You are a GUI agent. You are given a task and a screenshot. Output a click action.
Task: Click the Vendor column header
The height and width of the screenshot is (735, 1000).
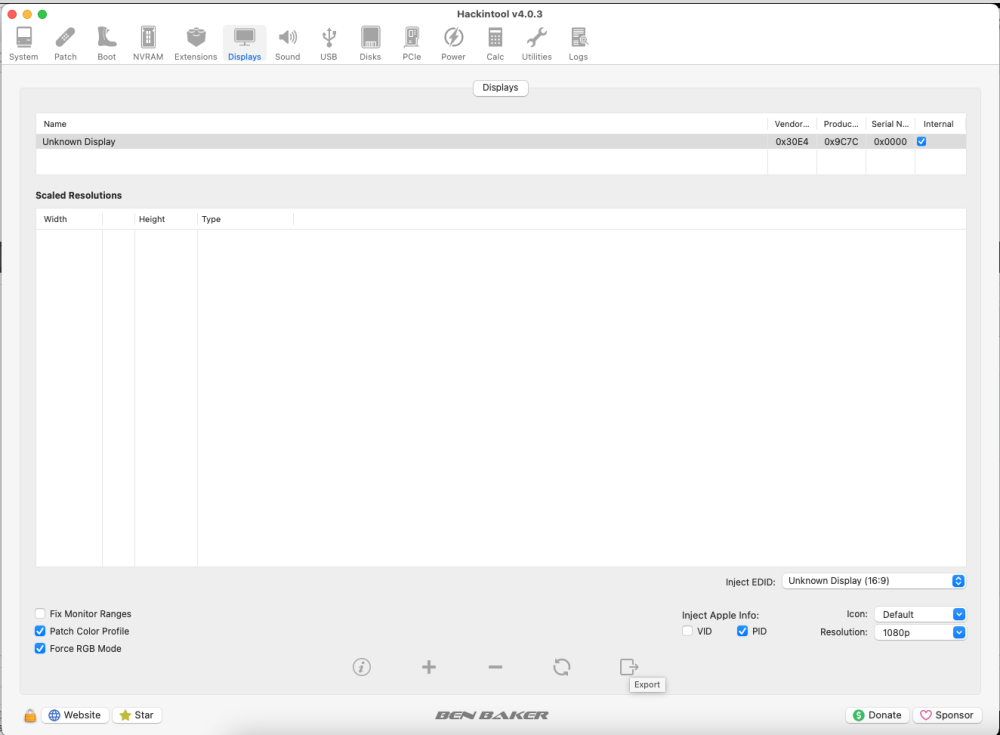792,124
